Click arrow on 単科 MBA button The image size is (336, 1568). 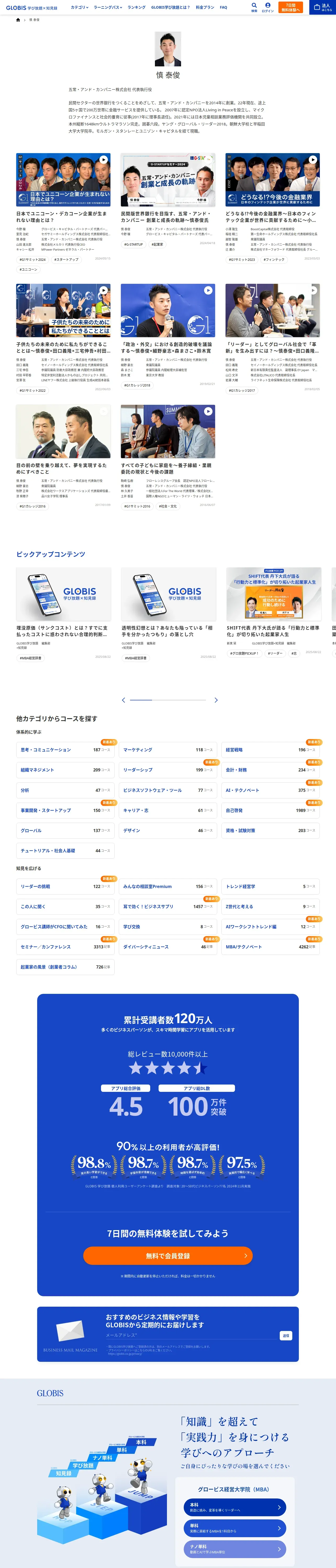pos(279,1529)
